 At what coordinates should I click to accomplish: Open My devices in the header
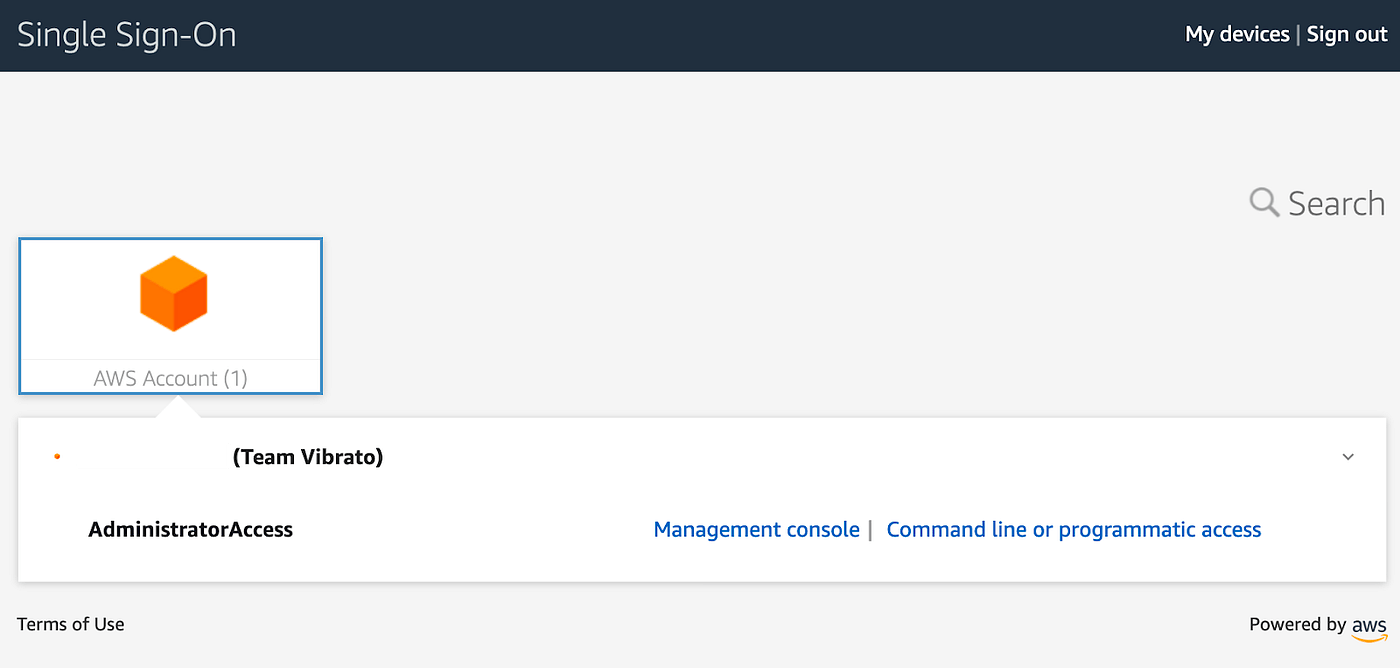1237,34
